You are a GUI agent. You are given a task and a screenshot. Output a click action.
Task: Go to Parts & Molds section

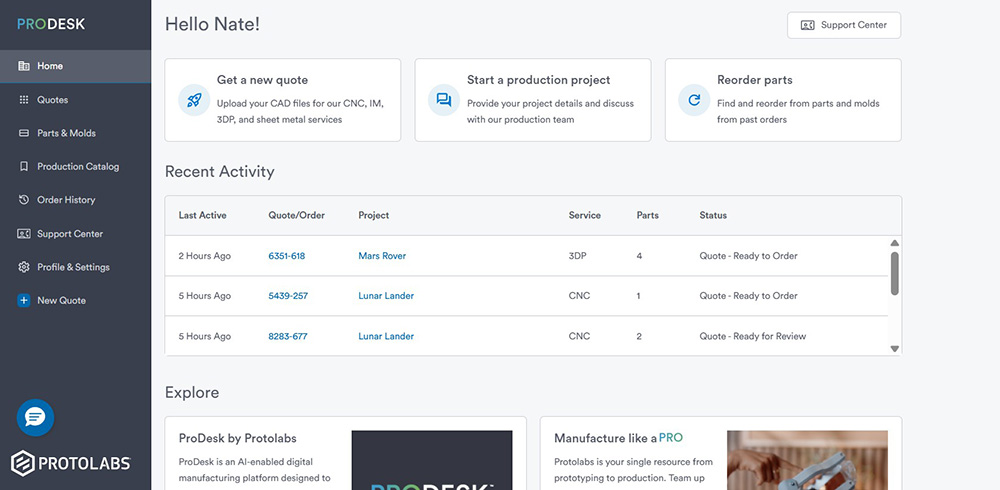pyautogui.click(x=66, y=133)
